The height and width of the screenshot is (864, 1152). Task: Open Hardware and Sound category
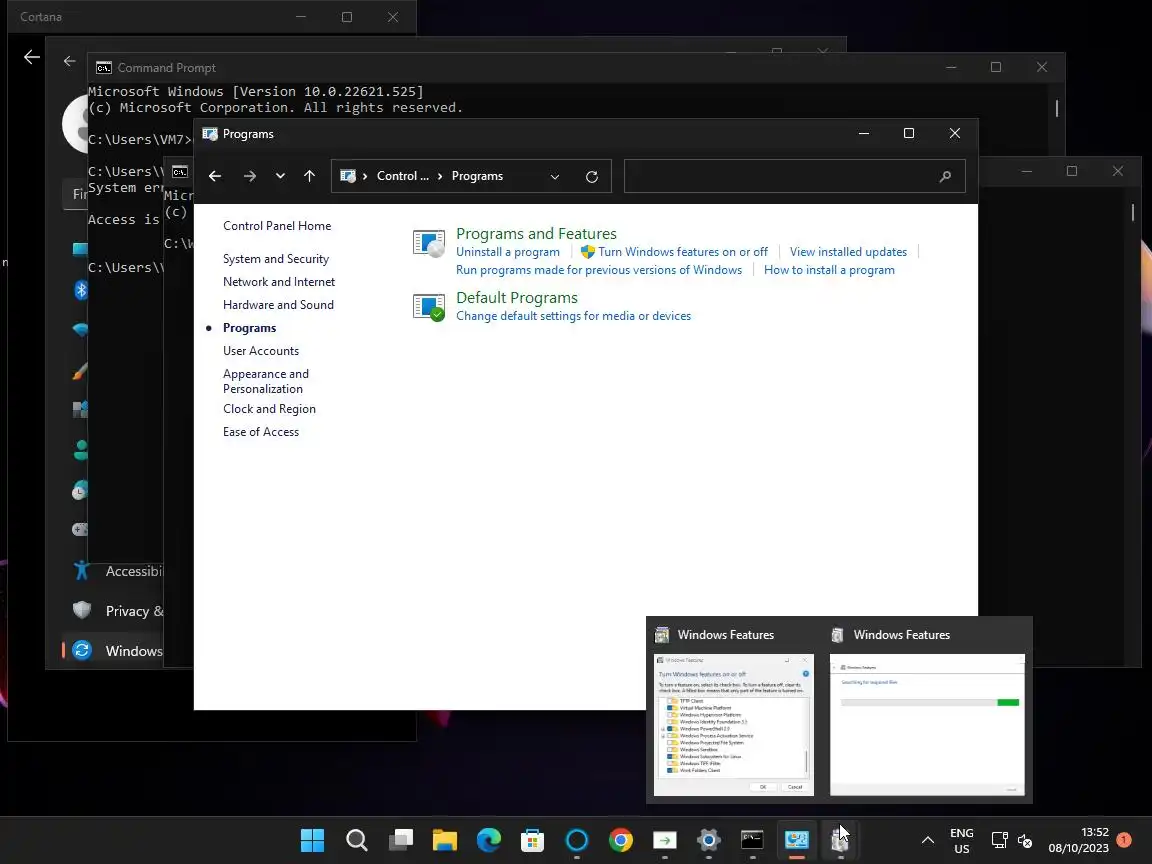278,305
